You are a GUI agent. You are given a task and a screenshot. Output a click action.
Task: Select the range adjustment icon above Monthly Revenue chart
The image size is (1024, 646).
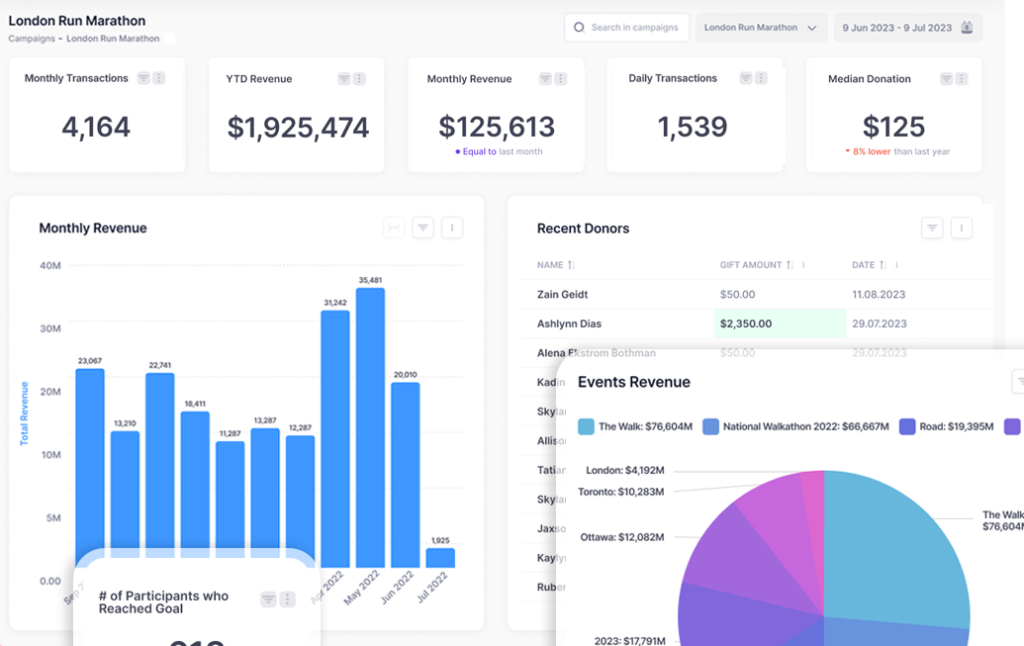[394, 227]
